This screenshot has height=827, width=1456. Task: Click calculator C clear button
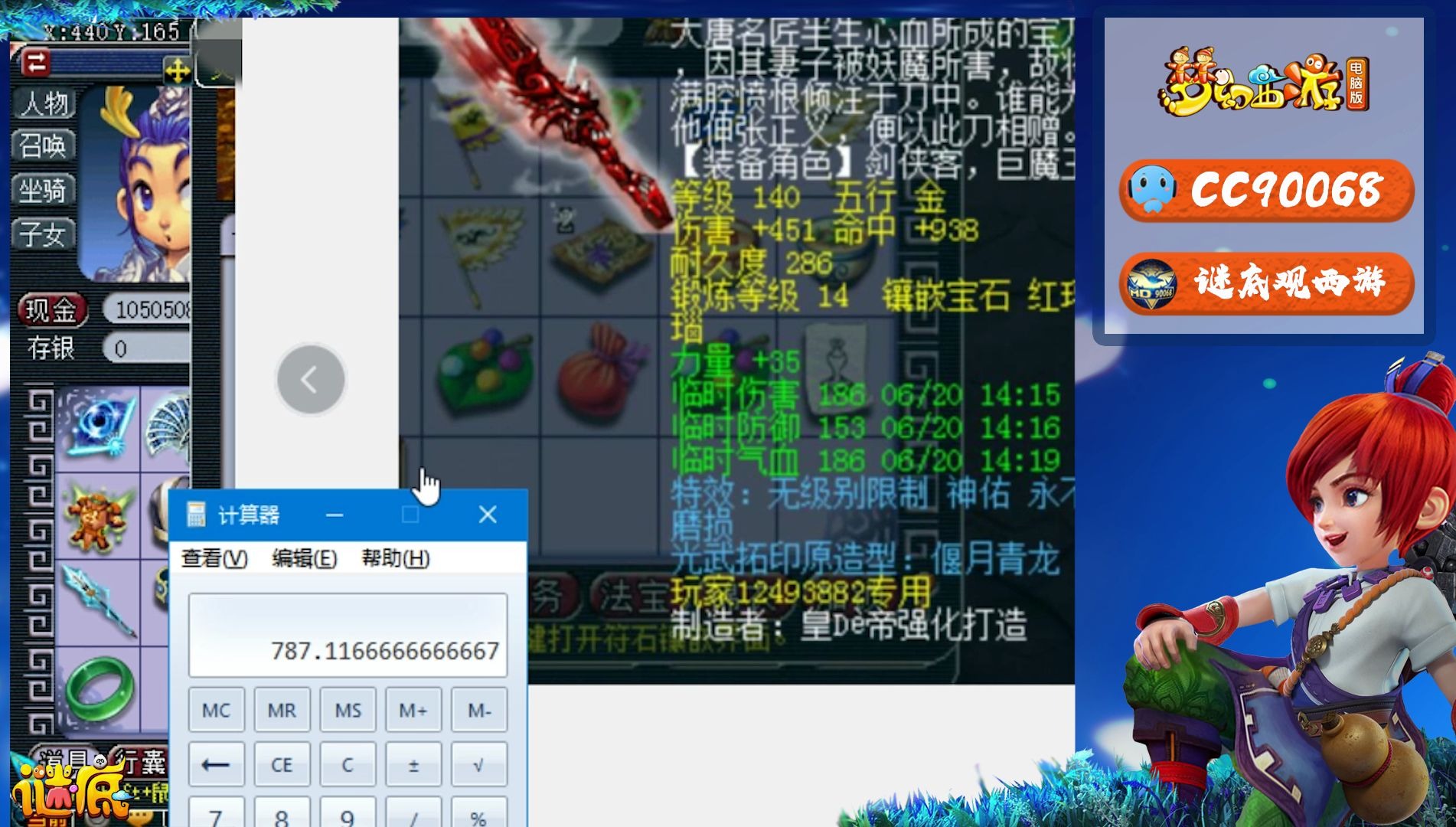(x=348, y=764)
